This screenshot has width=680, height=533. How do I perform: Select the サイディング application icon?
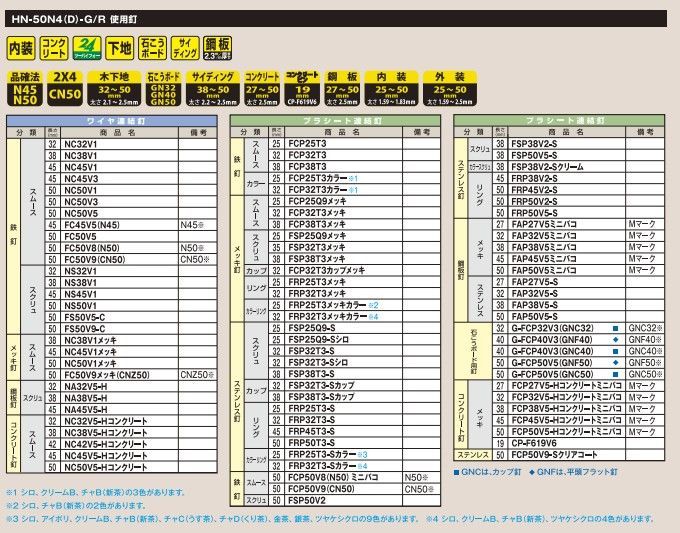185,47
